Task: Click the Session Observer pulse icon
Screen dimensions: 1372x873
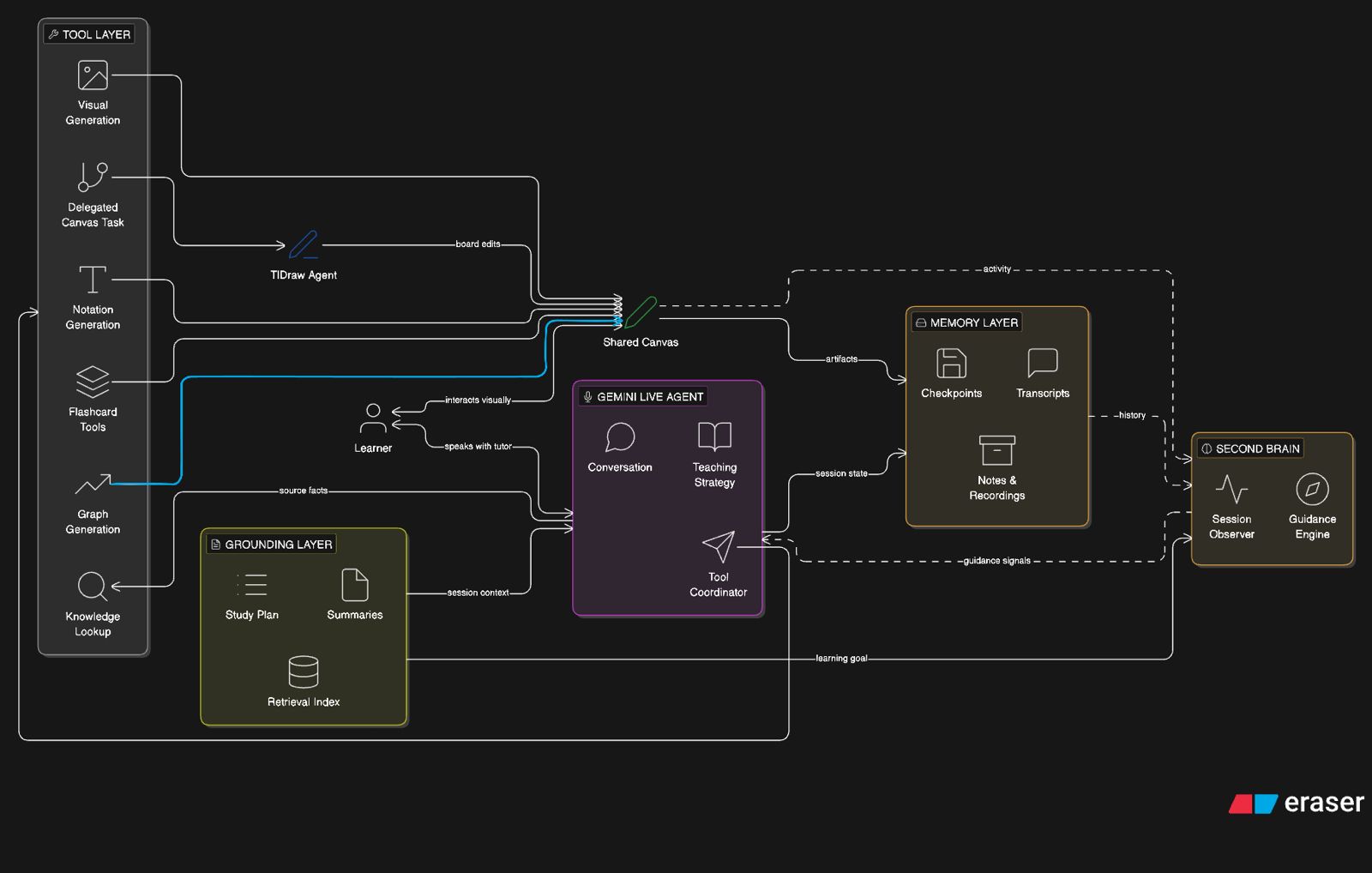Action: [1231, 489]
